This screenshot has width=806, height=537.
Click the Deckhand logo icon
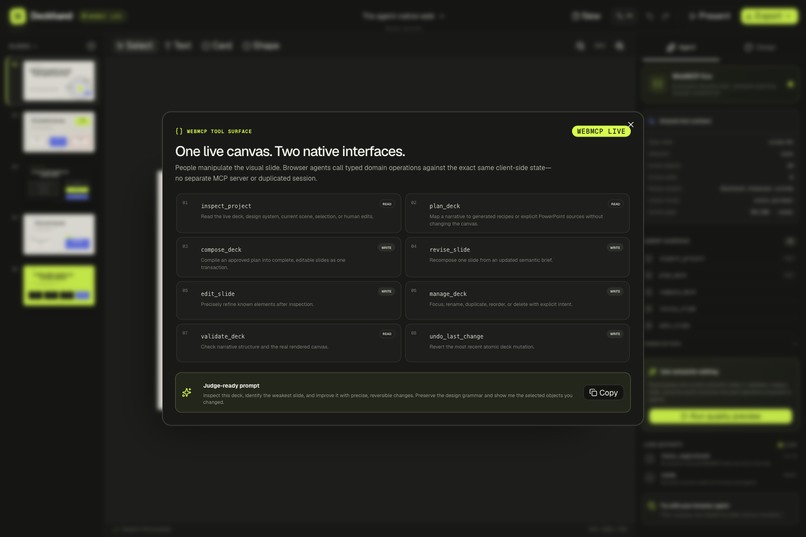(18, 16)
